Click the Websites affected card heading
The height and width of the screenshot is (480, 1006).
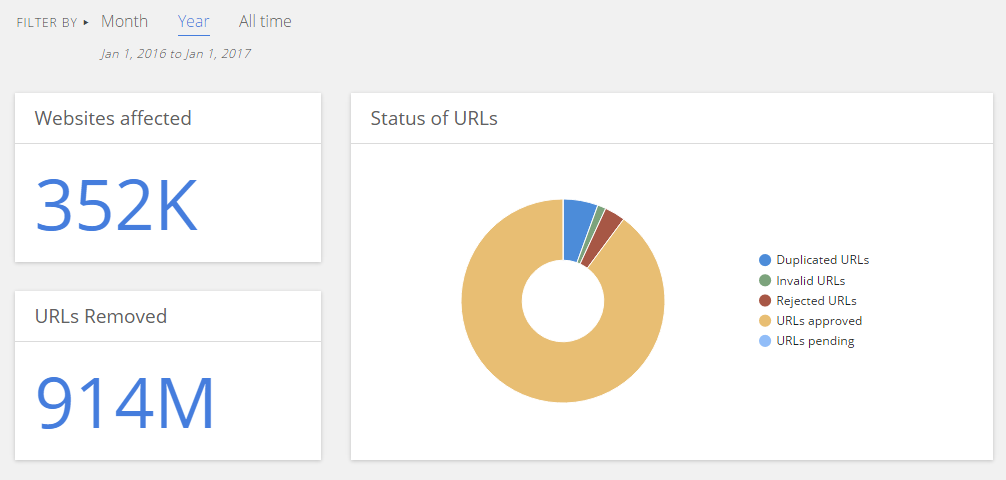(x=113, y=118)
